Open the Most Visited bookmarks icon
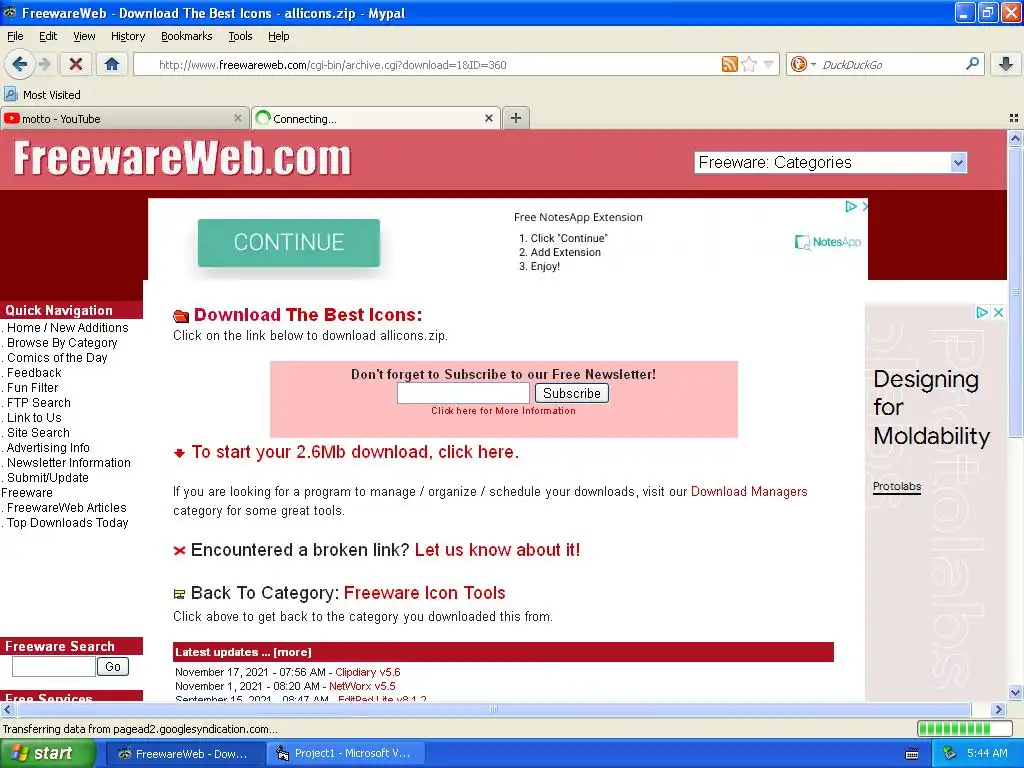Viewport: 1024px width, 768px height. [x=10, y=94]
